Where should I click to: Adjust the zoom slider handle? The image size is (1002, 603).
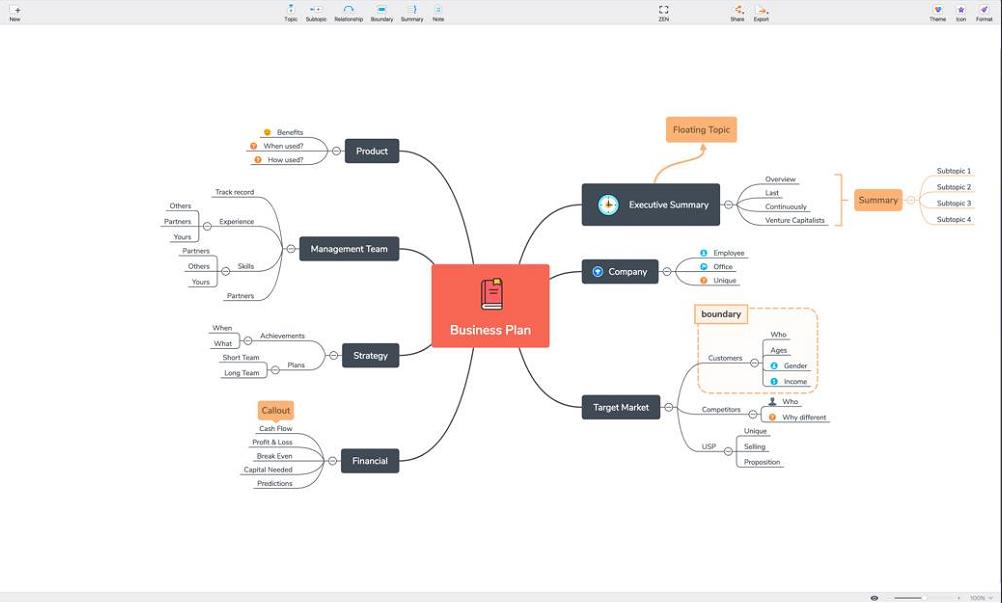923,598
